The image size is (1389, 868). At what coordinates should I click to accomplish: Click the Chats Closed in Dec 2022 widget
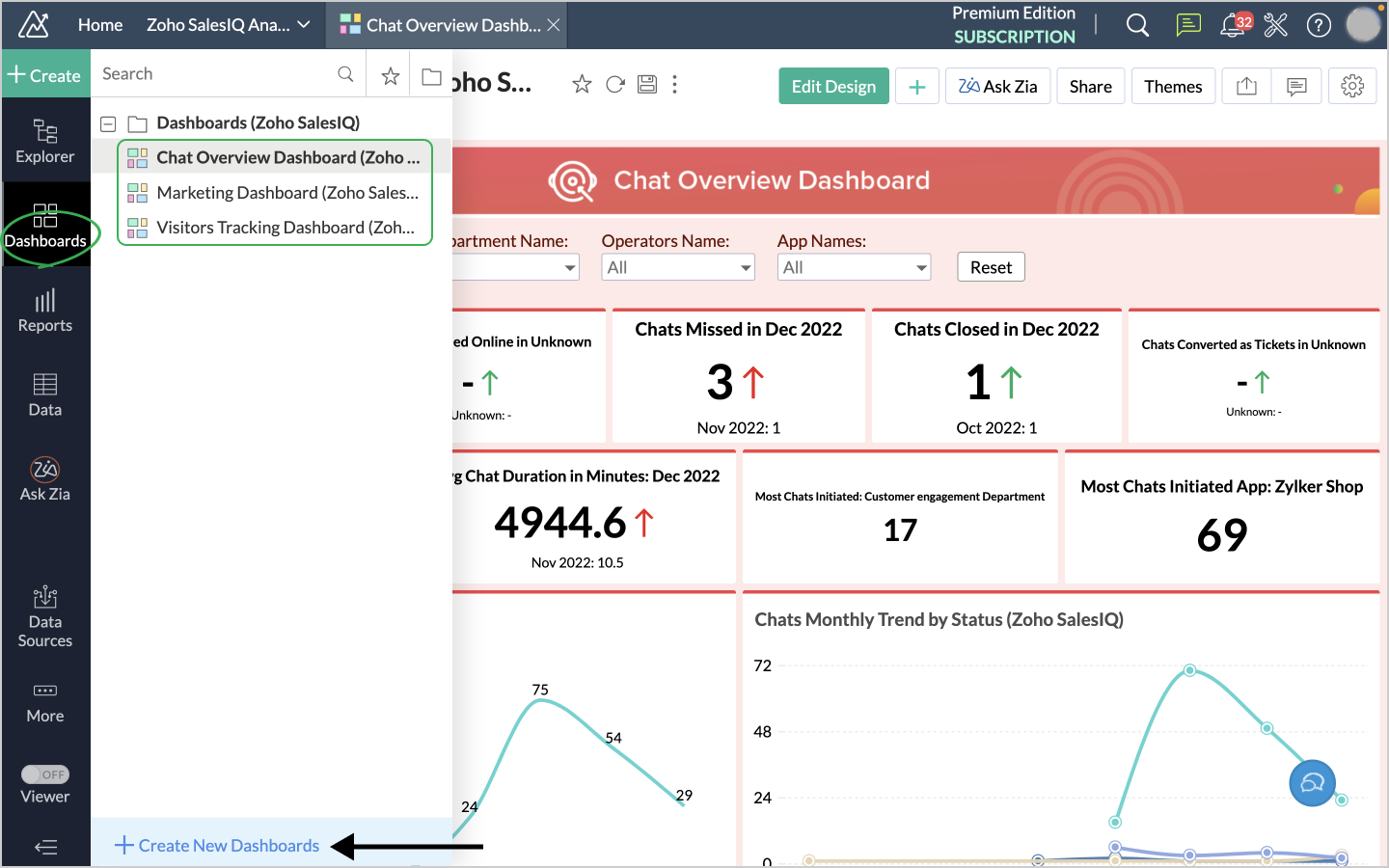(996, 376)
